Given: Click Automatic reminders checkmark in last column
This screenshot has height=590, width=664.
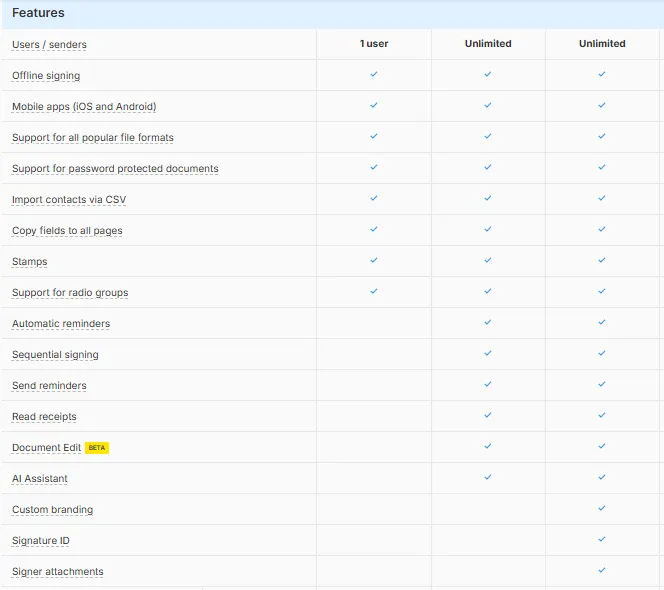Looking at the screenshot, I should [602, 322].
